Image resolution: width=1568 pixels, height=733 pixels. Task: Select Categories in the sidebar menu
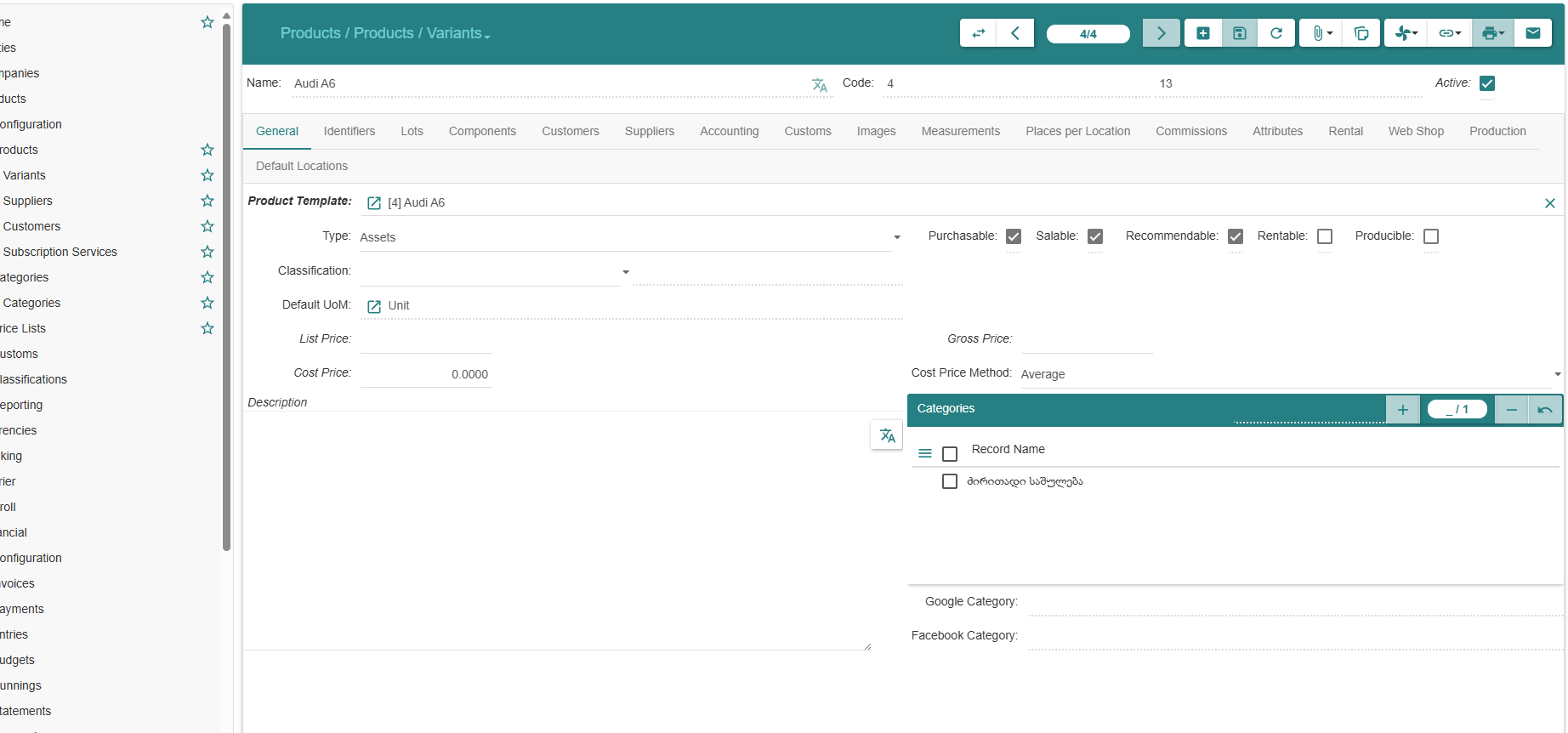[x=32, y=303]
